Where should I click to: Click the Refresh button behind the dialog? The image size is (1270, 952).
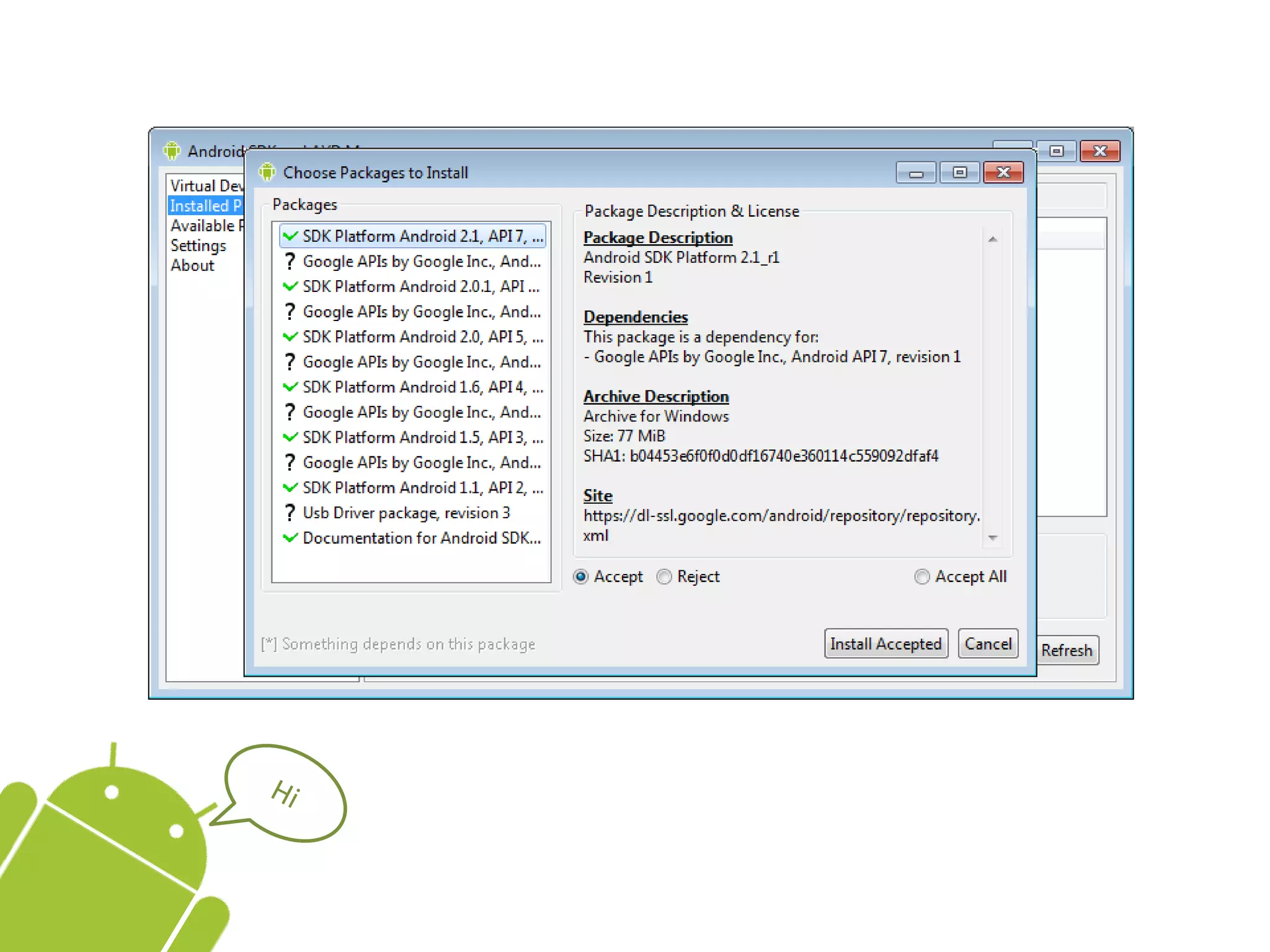pos(1067,650)
